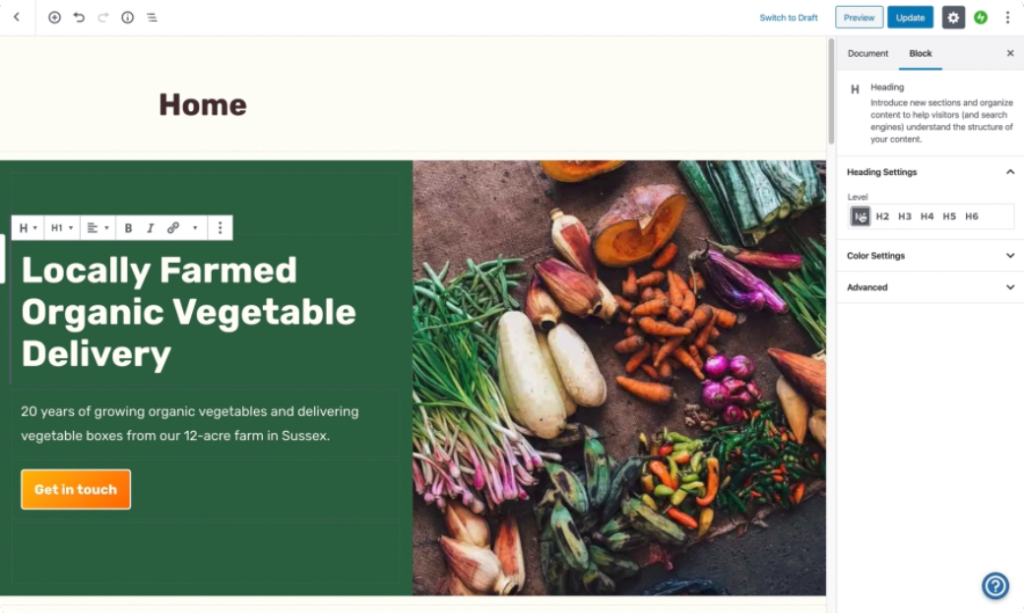The image size is (1024, 613).
Task: Click the Switch to Draft link
Action: pyautogui.click(x=788, y=18)
